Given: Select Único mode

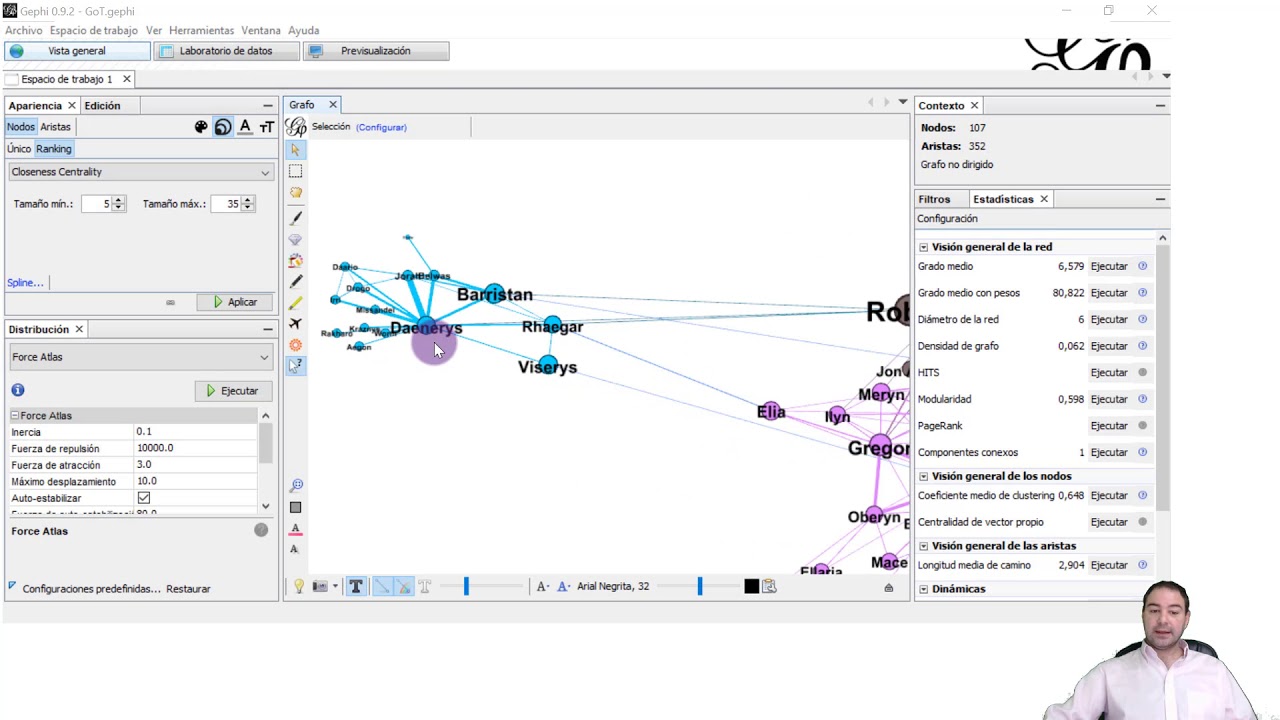Looking at the screenshot, I should pos(19,149).
